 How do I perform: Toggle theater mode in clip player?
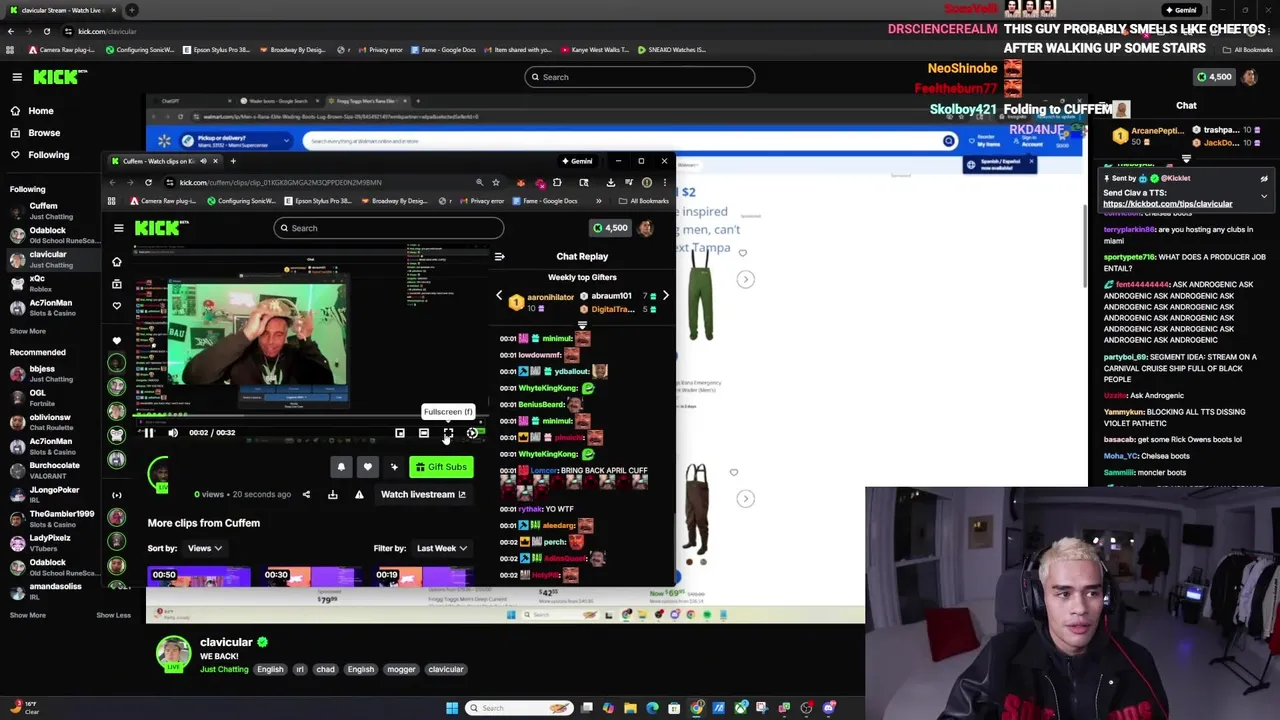coord(424,433)
